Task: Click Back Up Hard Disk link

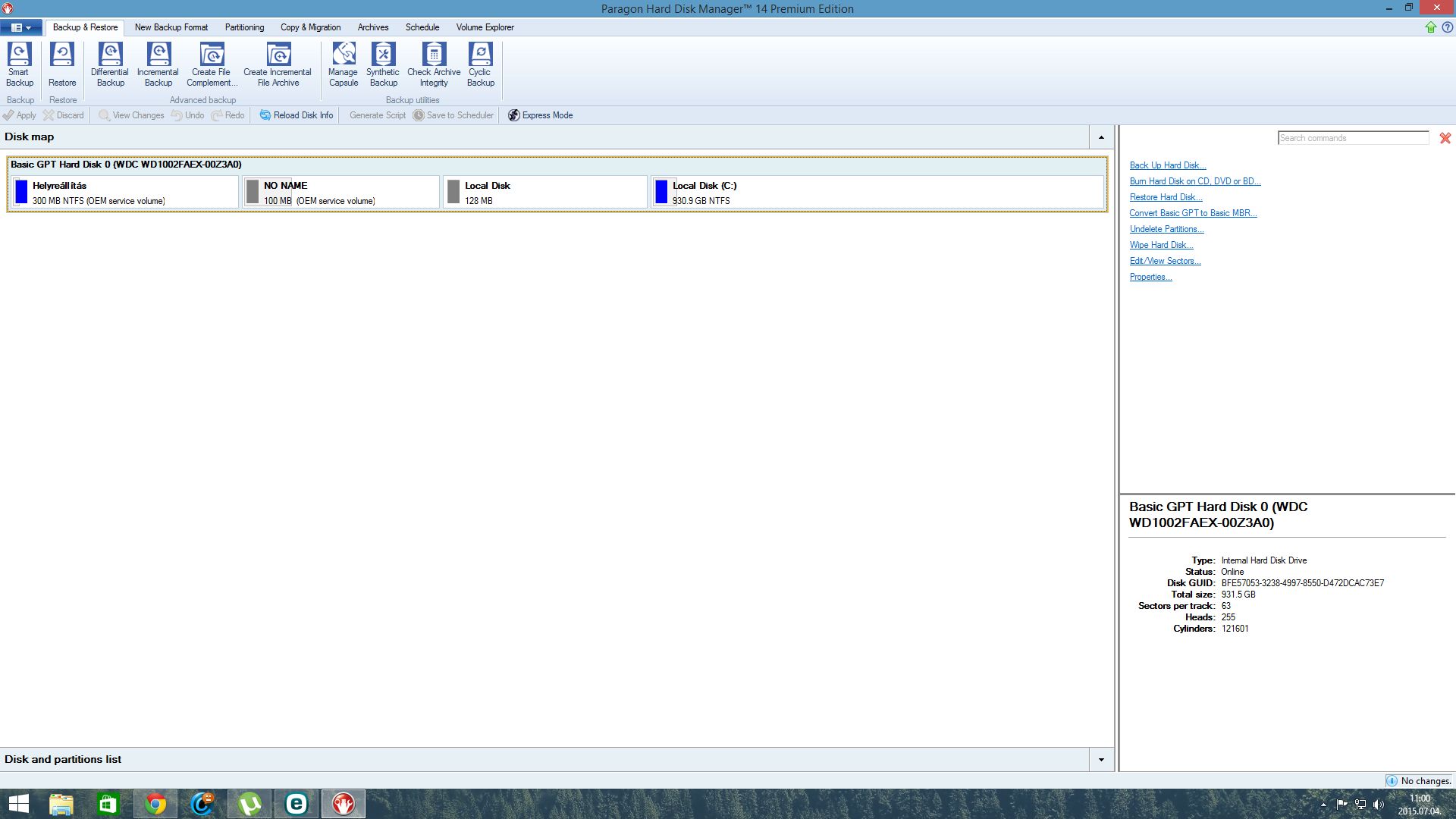Action: click(1167, 165)
